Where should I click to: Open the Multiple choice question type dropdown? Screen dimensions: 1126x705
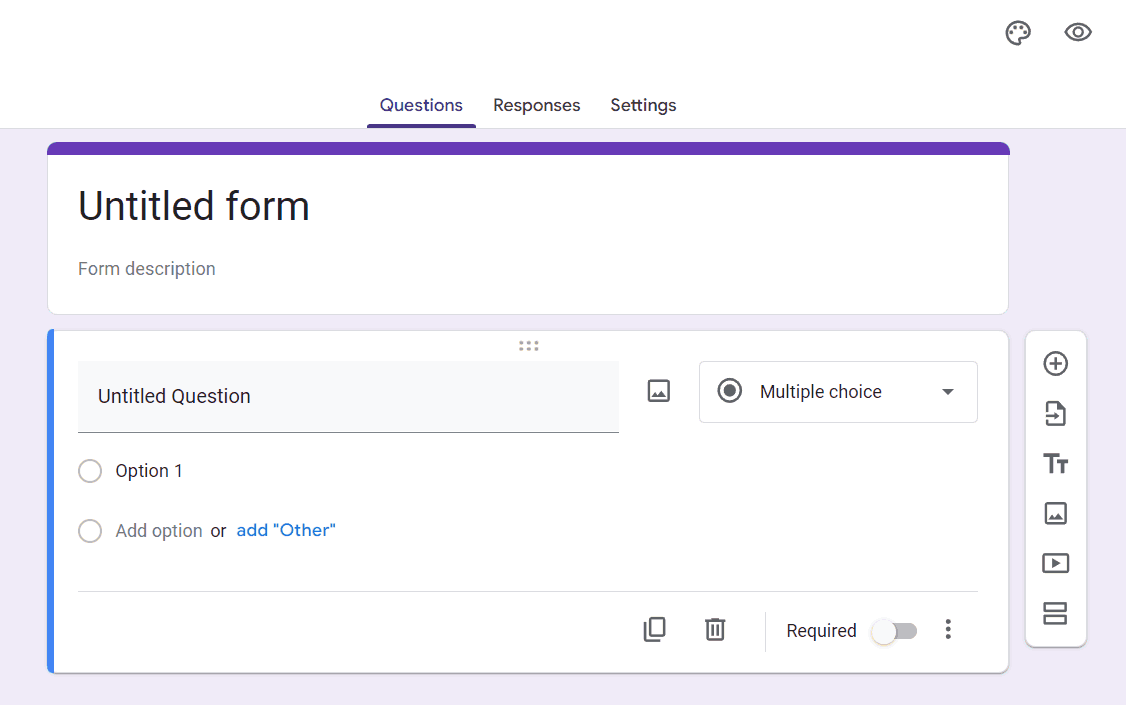[x=838, y=392]
